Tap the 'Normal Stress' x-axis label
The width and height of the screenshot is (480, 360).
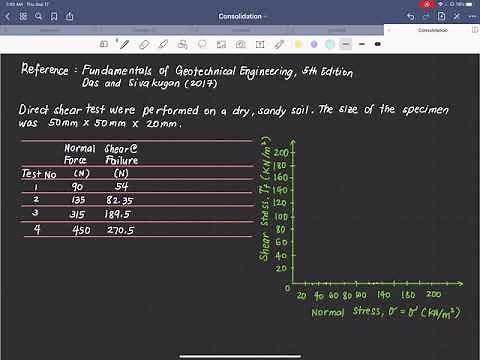[x=386, y=312]
